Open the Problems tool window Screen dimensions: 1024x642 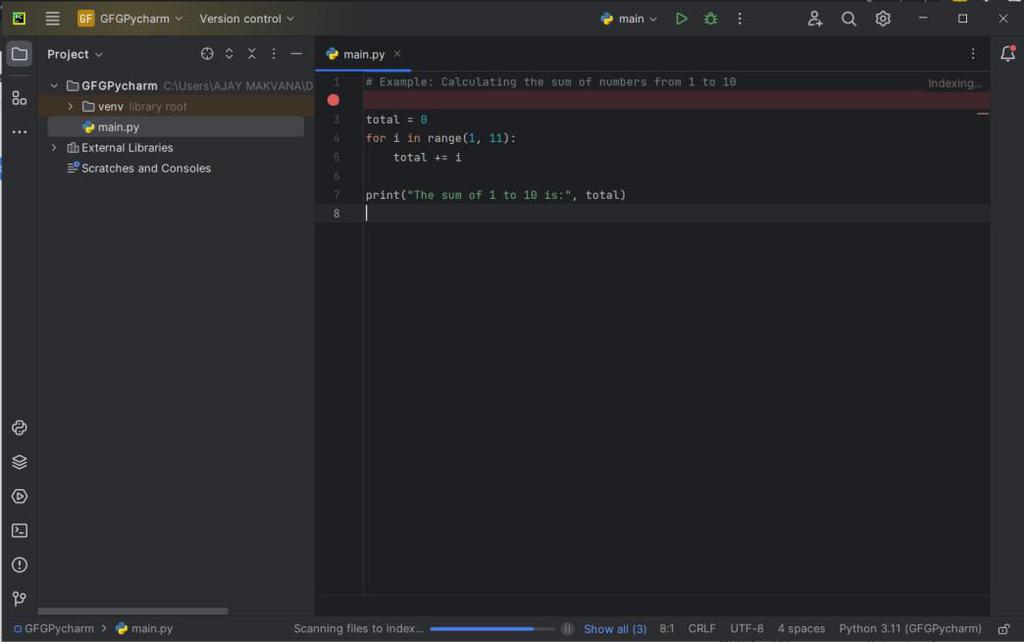19,565
